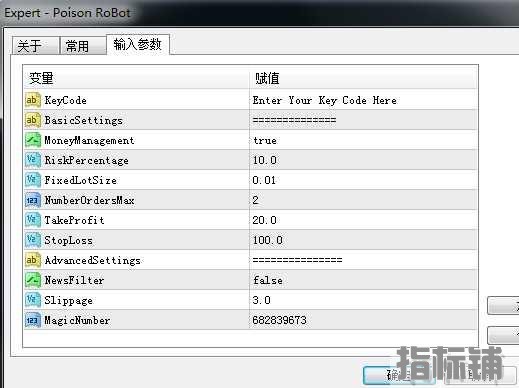Select the NewsFilter variable name
The height and width of the screenshot is (388, 519).
(74, 280)
